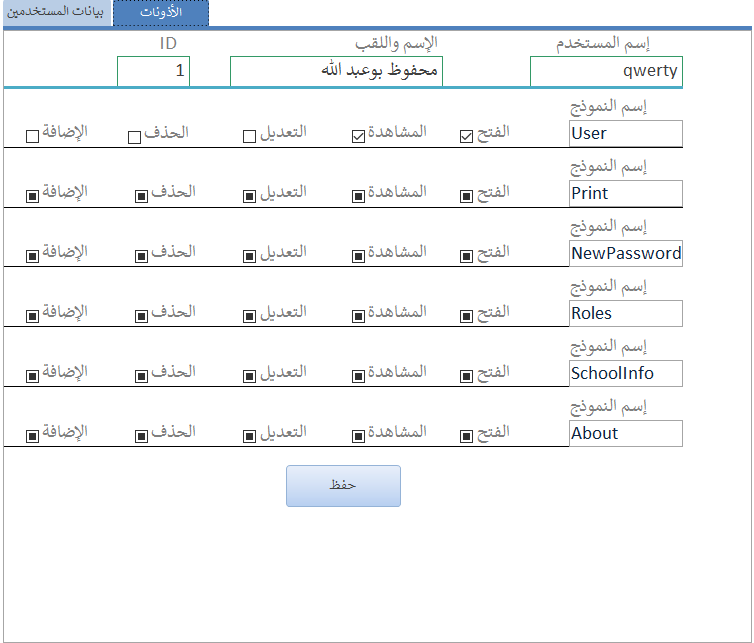Screen dimensions: 754x643
Task: Toggle الفتح checkbox for SchoolInfo
Action: pos(466,376)
